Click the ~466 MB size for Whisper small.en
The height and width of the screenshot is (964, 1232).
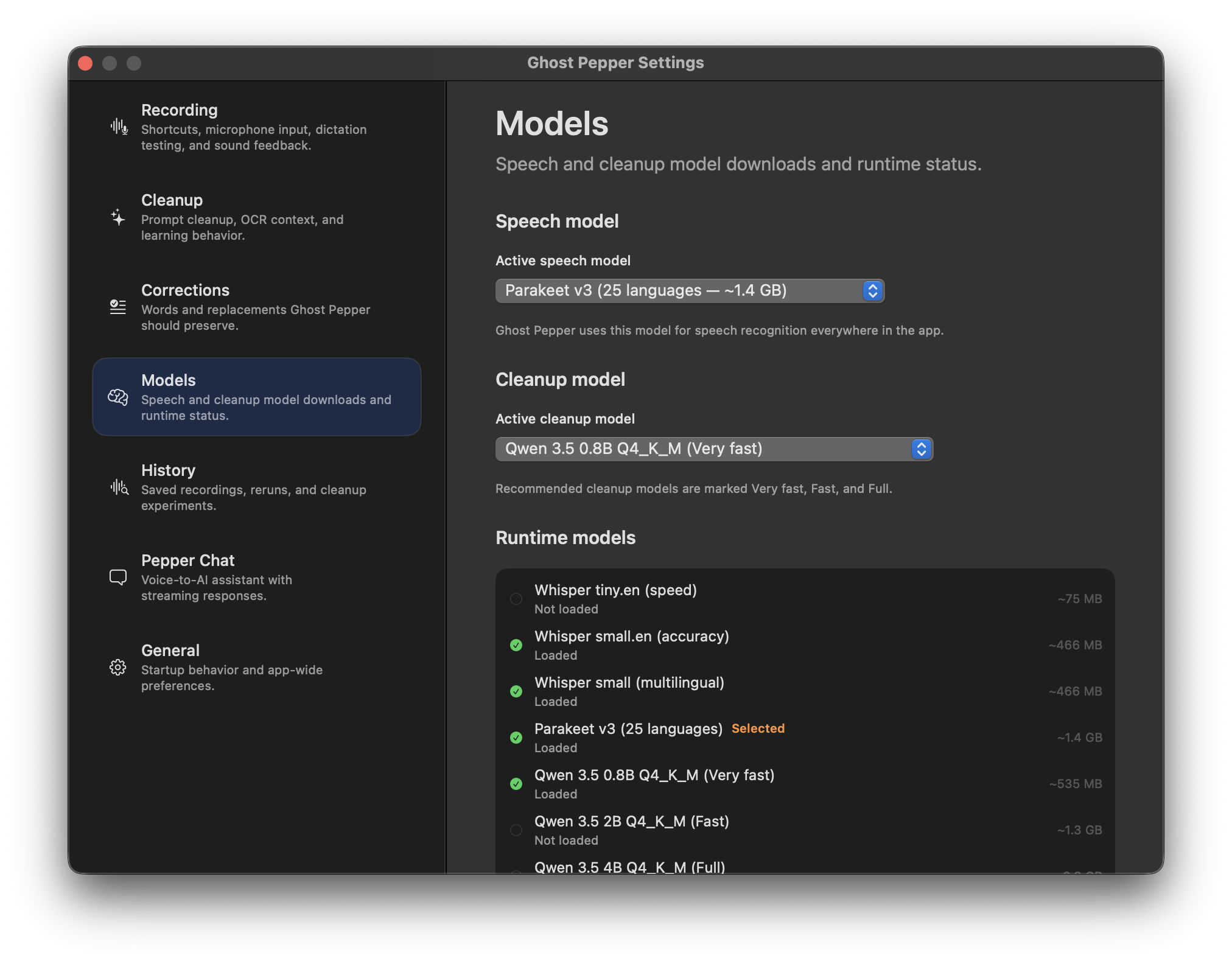[x=1076, y=645]
